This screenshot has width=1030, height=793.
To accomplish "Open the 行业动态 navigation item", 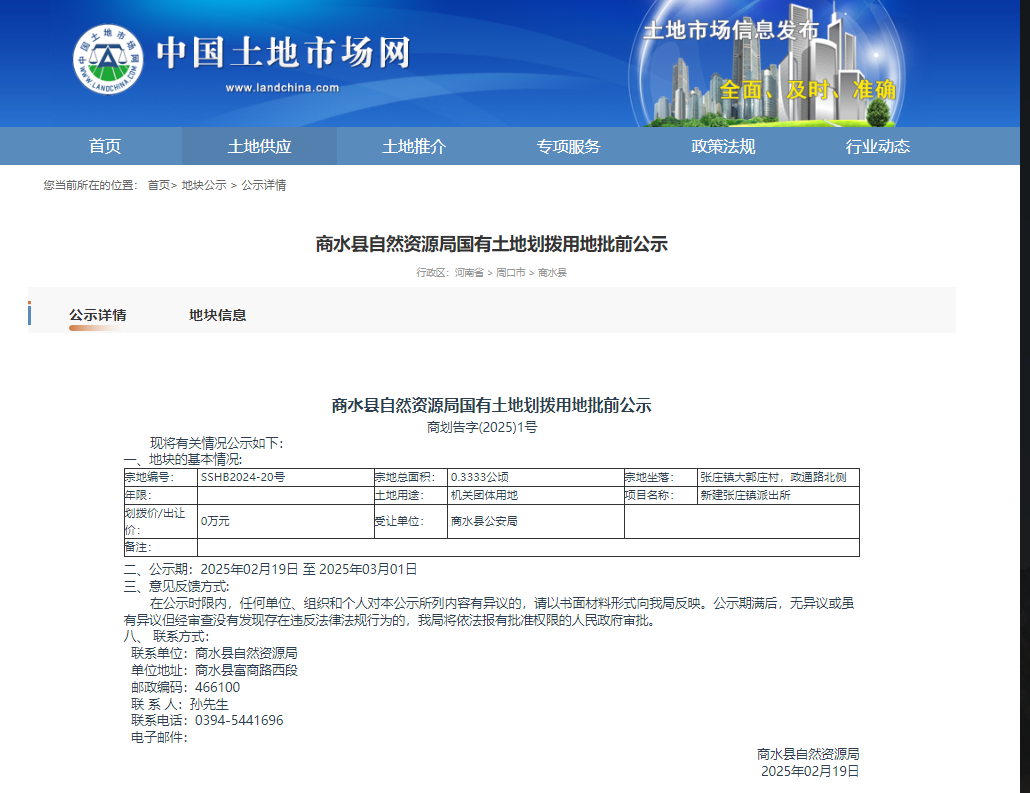I will point(877,146).
